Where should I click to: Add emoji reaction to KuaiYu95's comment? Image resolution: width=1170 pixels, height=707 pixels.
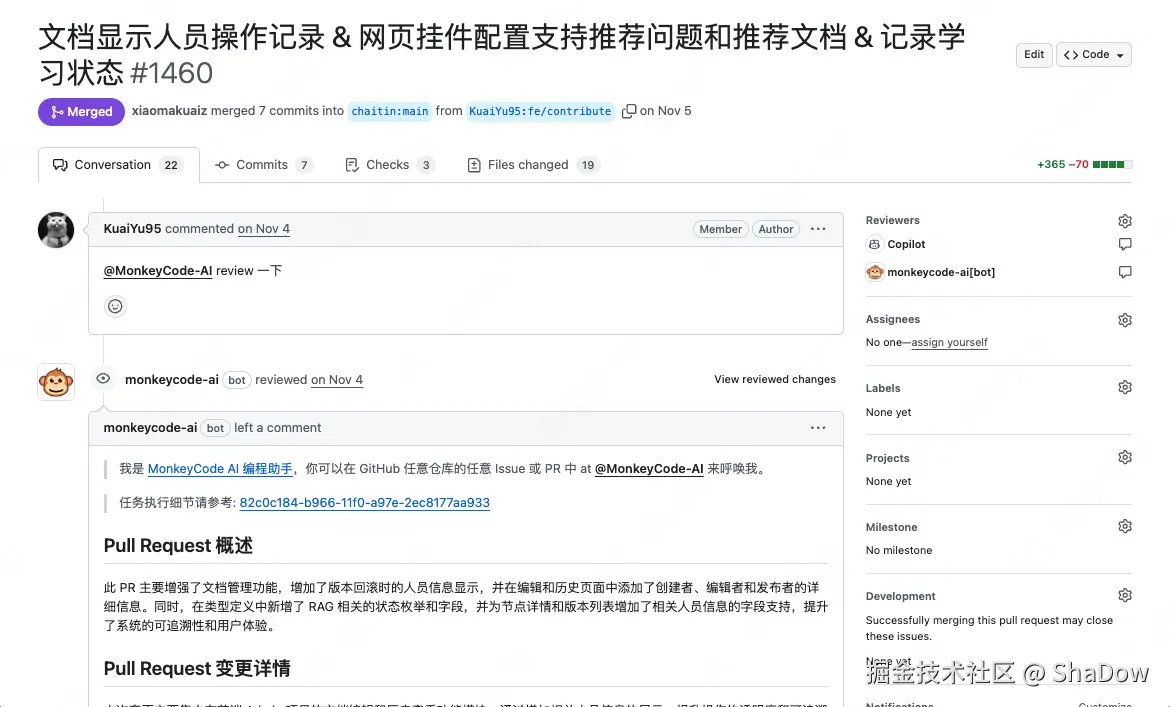115,306
